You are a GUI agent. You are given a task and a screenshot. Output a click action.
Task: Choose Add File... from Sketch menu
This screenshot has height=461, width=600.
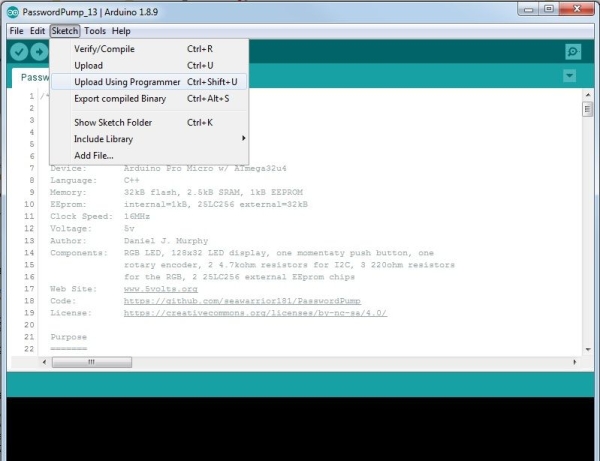149,156
